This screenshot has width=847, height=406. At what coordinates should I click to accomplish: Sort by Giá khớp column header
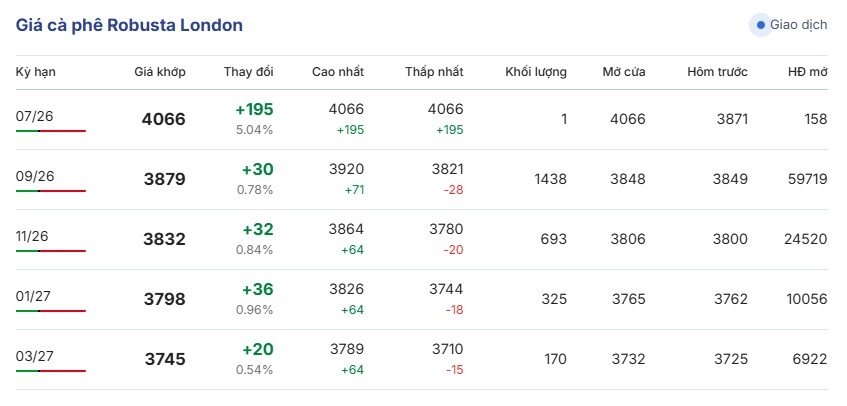160,72
